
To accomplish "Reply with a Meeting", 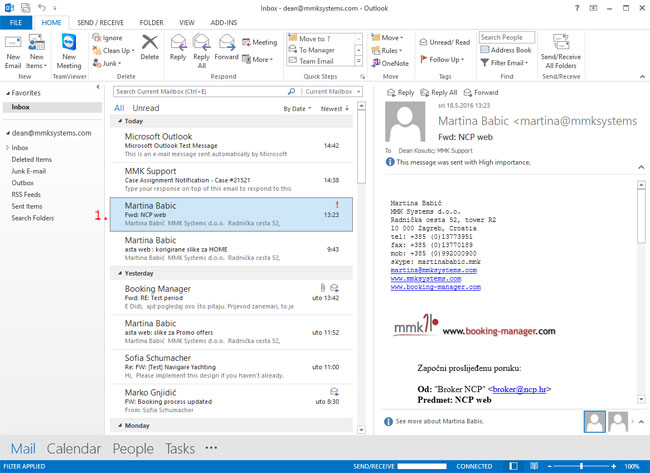I will point(260,42).
